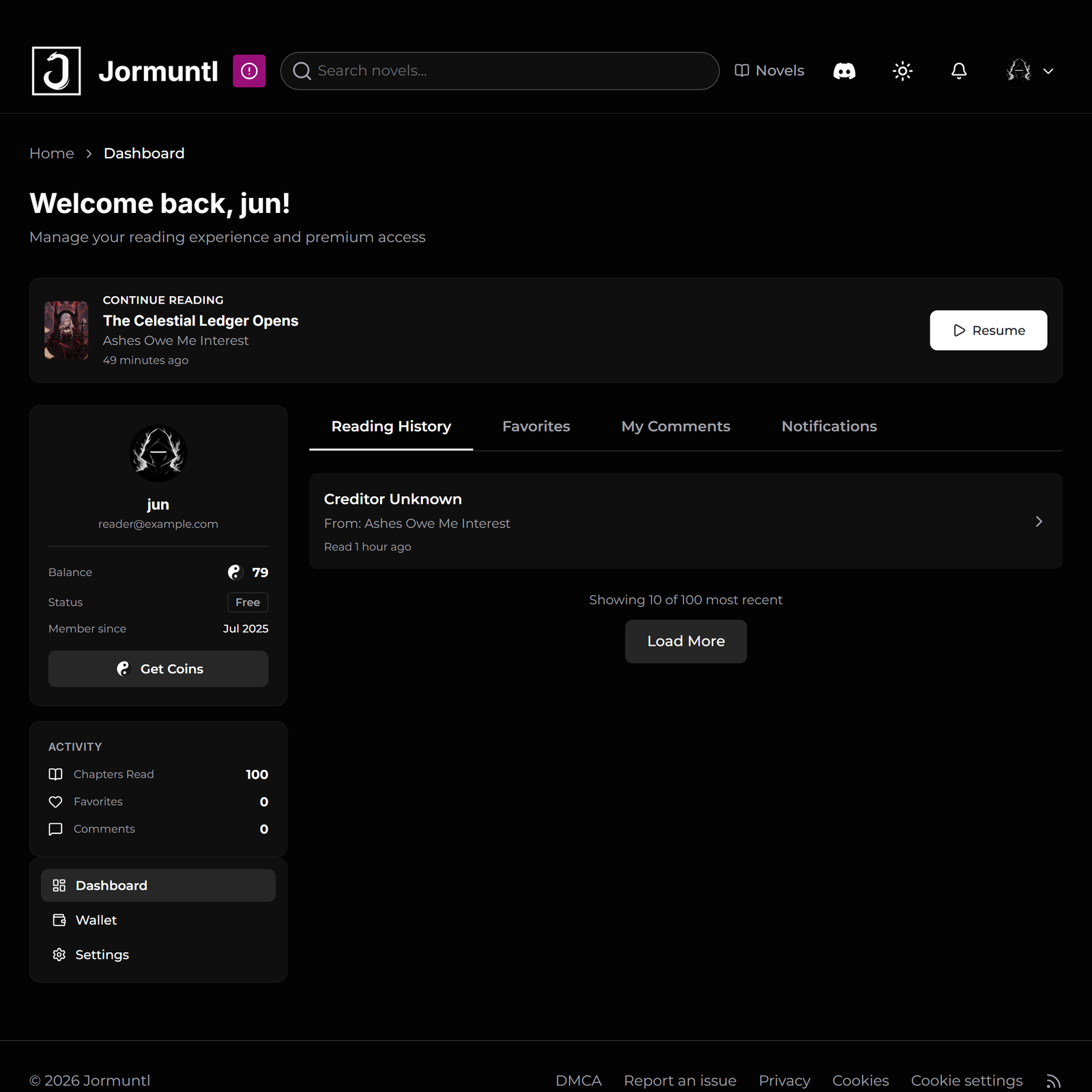Open notifications bell icon
The height and width of the screenshot is (1092, 1092).
tap(959, 71)
